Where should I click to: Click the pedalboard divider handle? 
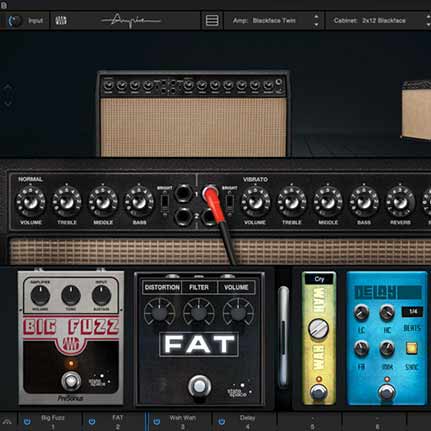pyautogui.click(x=284, y=337)
